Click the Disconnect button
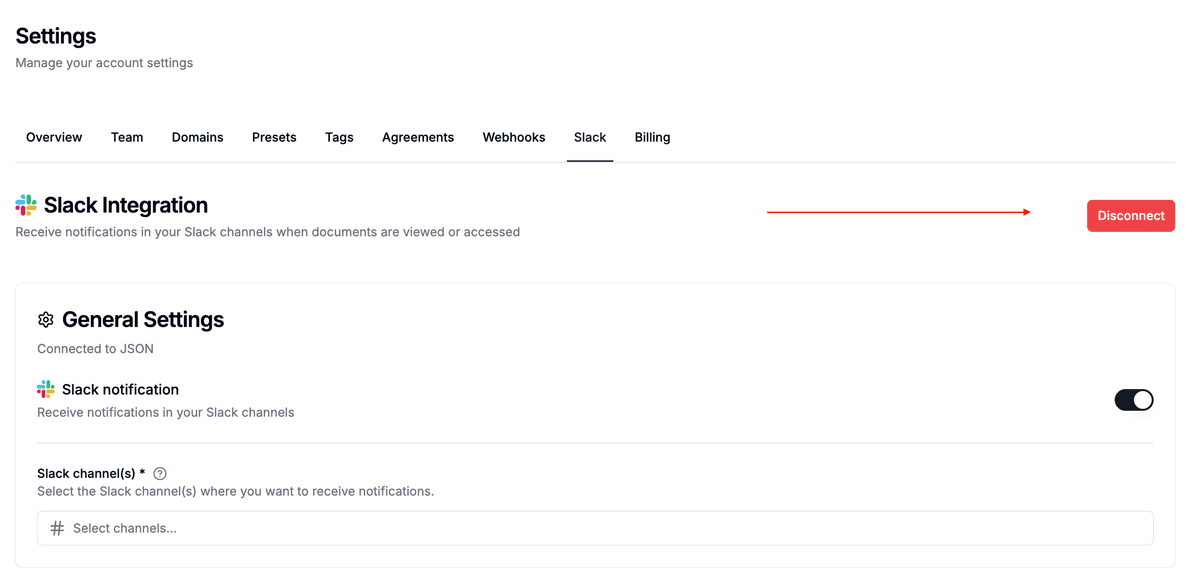 point(1131,215)
